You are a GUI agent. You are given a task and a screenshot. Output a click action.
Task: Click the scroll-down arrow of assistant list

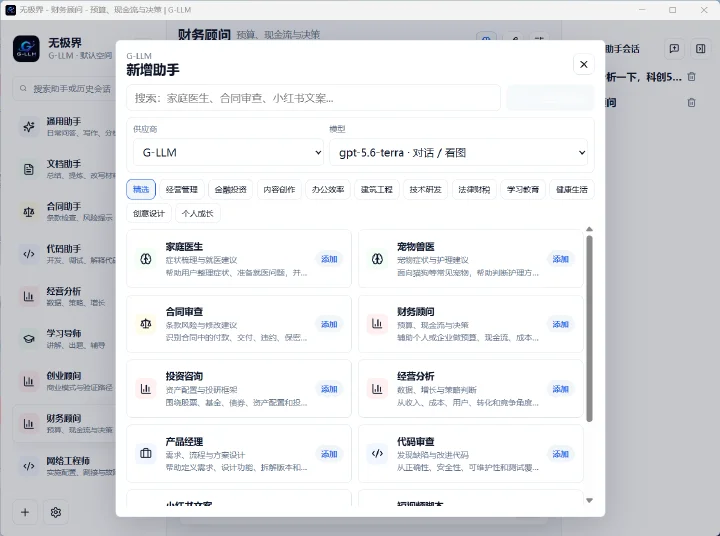coord(590,501)
